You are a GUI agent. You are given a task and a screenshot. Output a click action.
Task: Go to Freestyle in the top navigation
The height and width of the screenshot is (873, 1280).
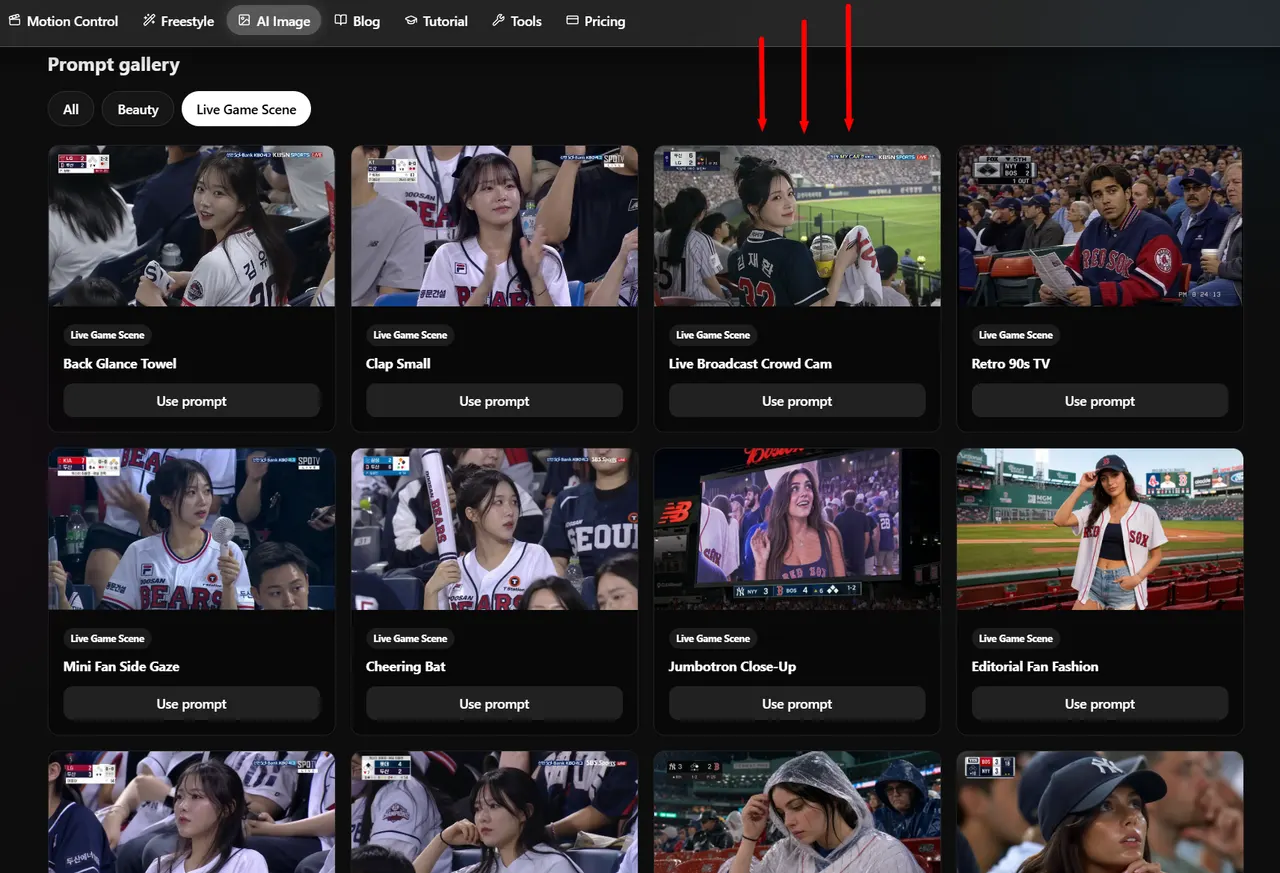point(178,21)
